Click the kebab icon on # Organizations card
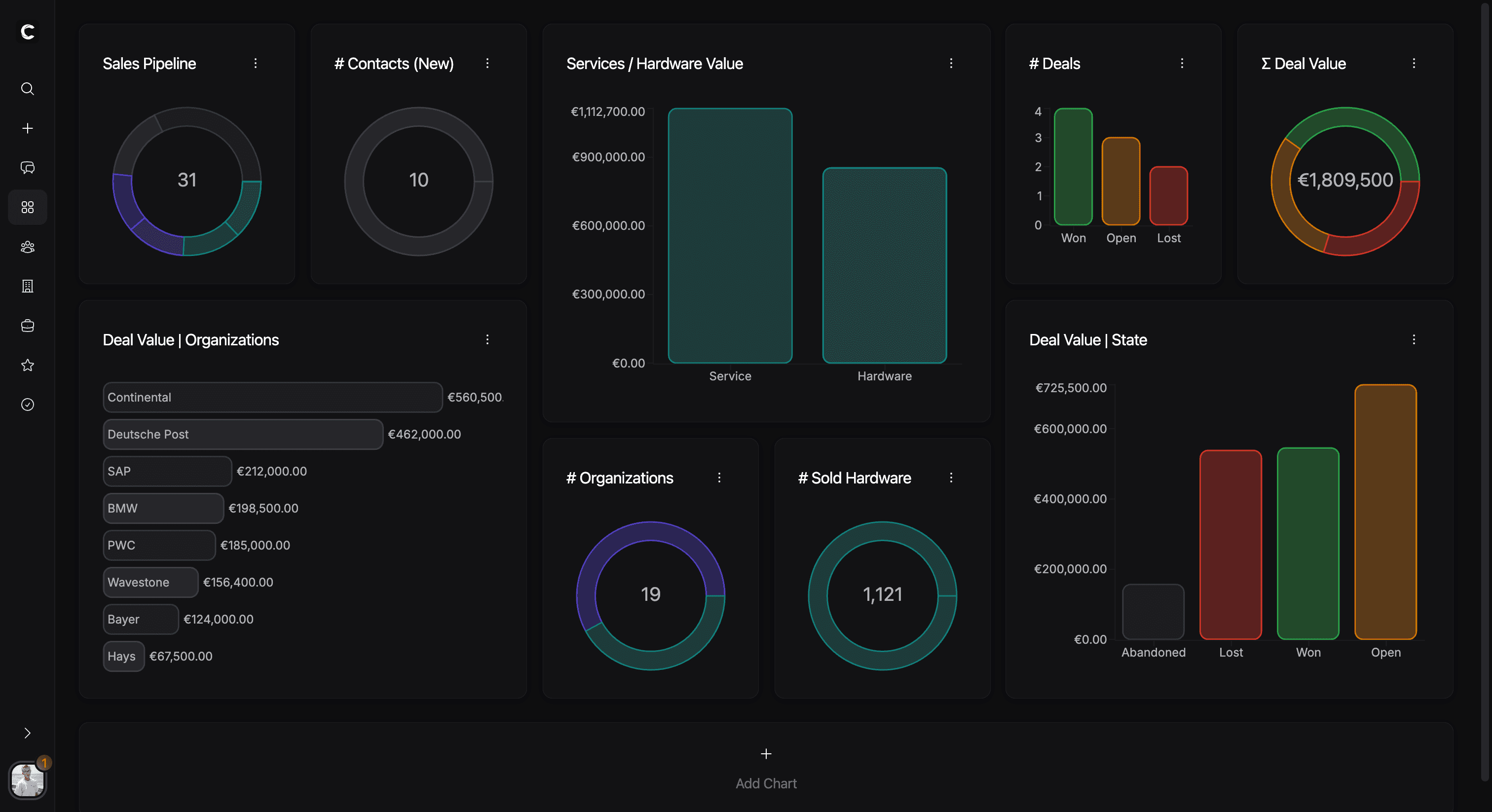 pos(719,478)
